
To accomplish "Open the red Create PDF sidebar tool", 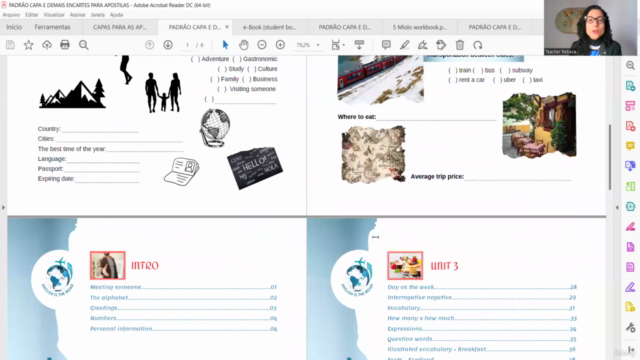I will [x=630, y=126].
